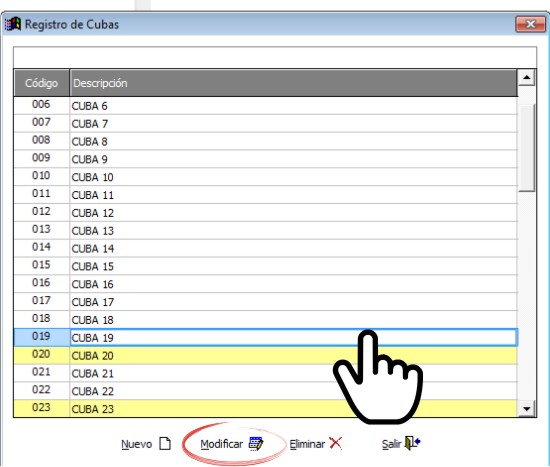Click the Registro de Cubas window icon
The height and width of the screenshot is (467, 550).
13,24
